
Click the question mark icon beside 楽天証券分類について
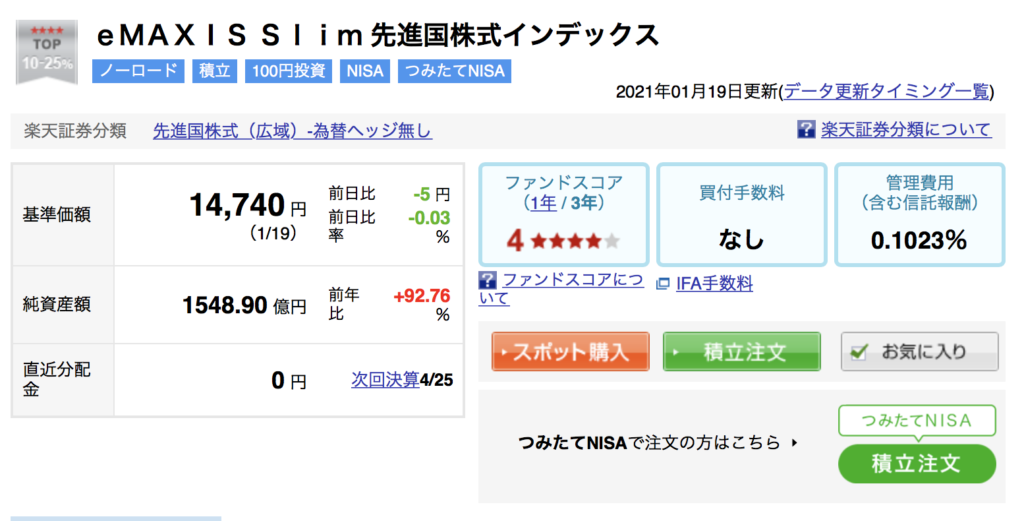[x=806, y=129]
